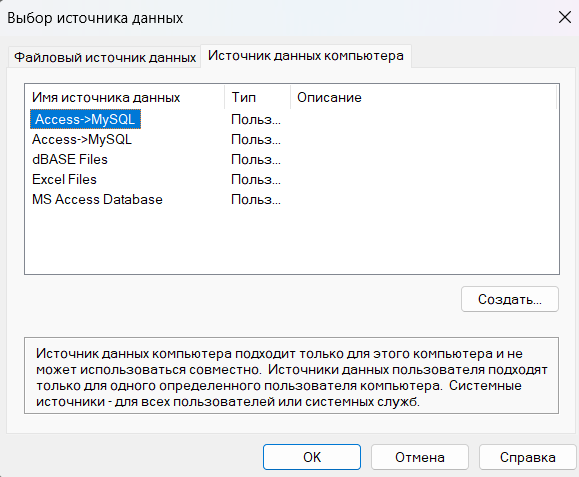Sort by the Имя источника данных column header
Viewport: 579px width, 477px height.
(x=125, y=97)
